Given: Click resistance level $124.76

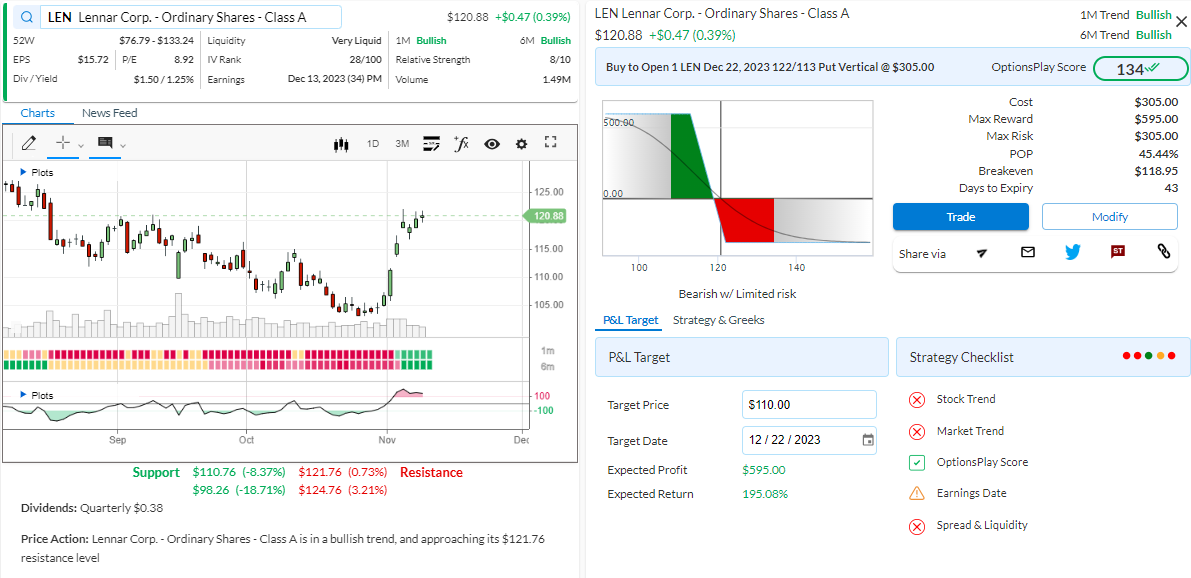Looking at the screenshot, I should pyautogui.click(x=343, y=491).
